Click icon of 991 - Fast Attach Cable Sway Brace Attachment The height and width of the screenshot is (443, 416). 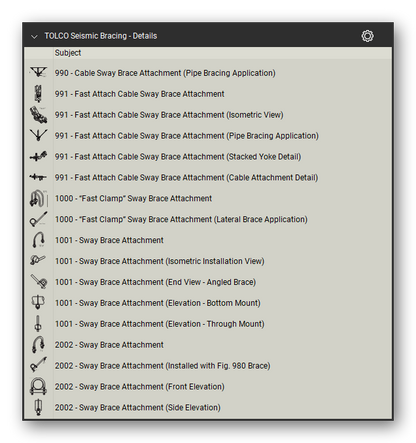click(38, 93)
